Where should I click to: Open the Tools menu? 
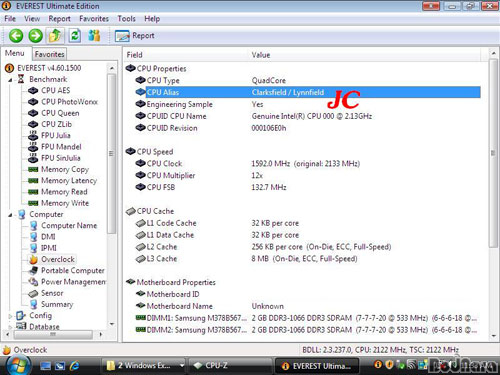(126, 19)
